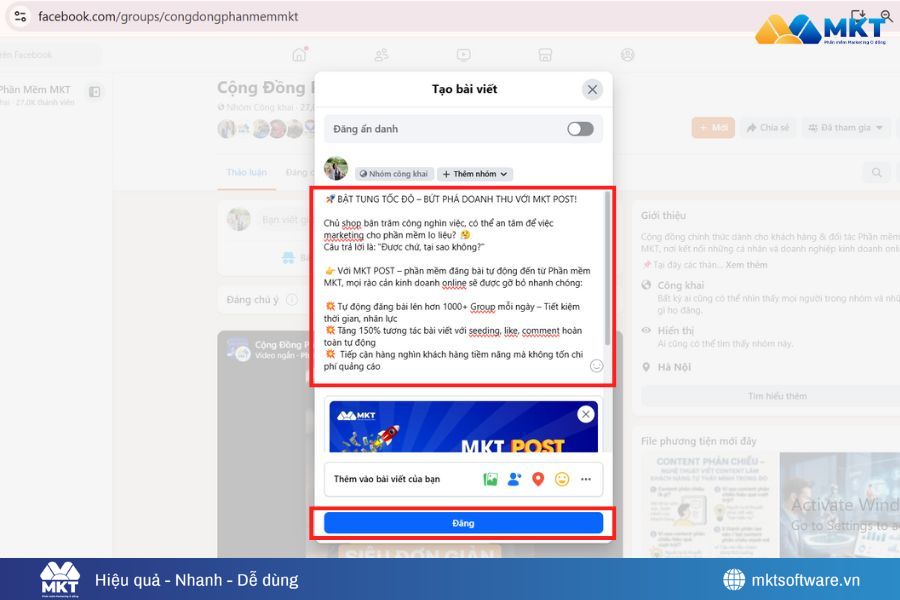Remove the MKT POST link preview
The width and height of the screenshot is (900, 600).
coord(585,414)
